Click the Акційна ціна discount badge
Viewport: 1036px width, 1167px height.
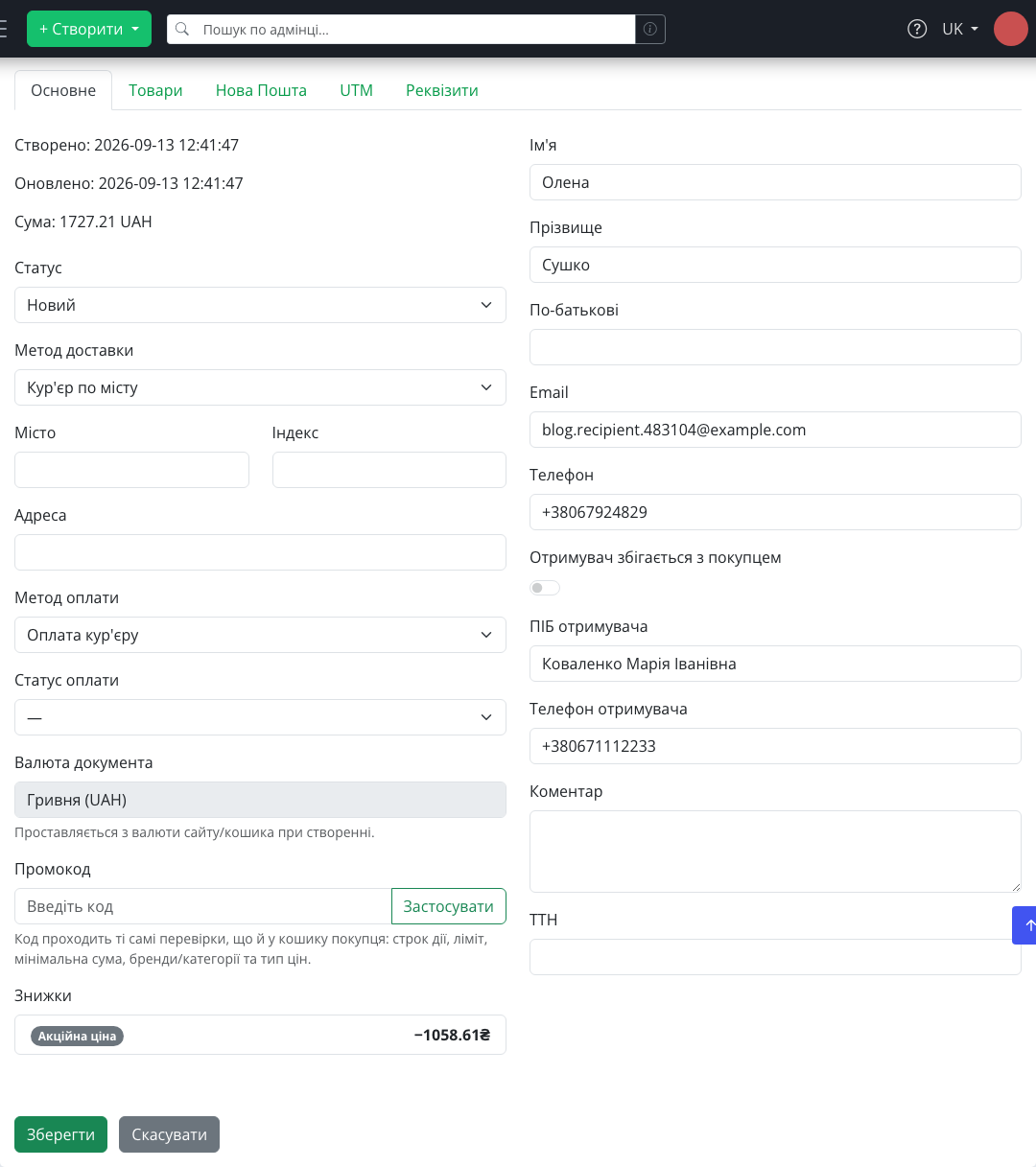(77, 1036)
